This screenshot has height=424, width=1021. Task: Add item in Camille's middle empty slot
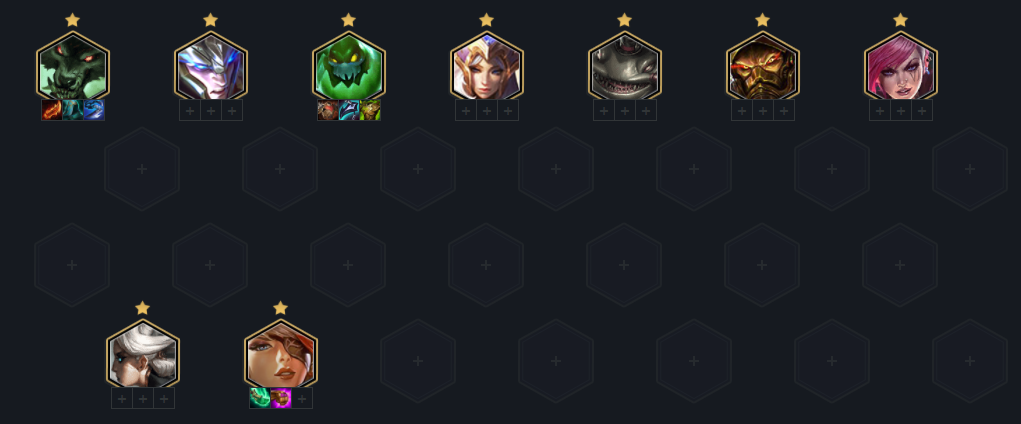click(143, 399)
